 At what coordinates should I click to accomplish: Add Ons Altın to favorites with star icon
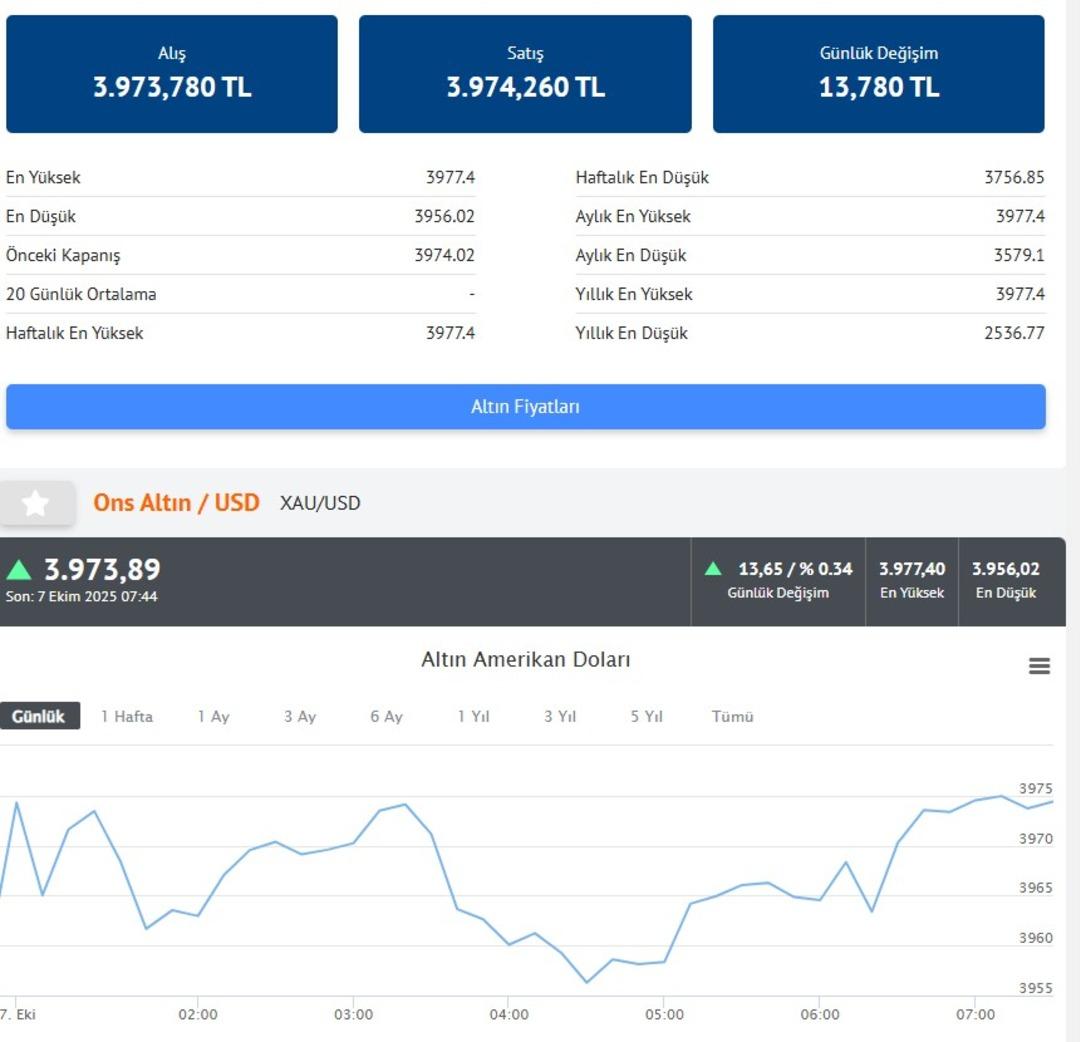pos(36,503)
